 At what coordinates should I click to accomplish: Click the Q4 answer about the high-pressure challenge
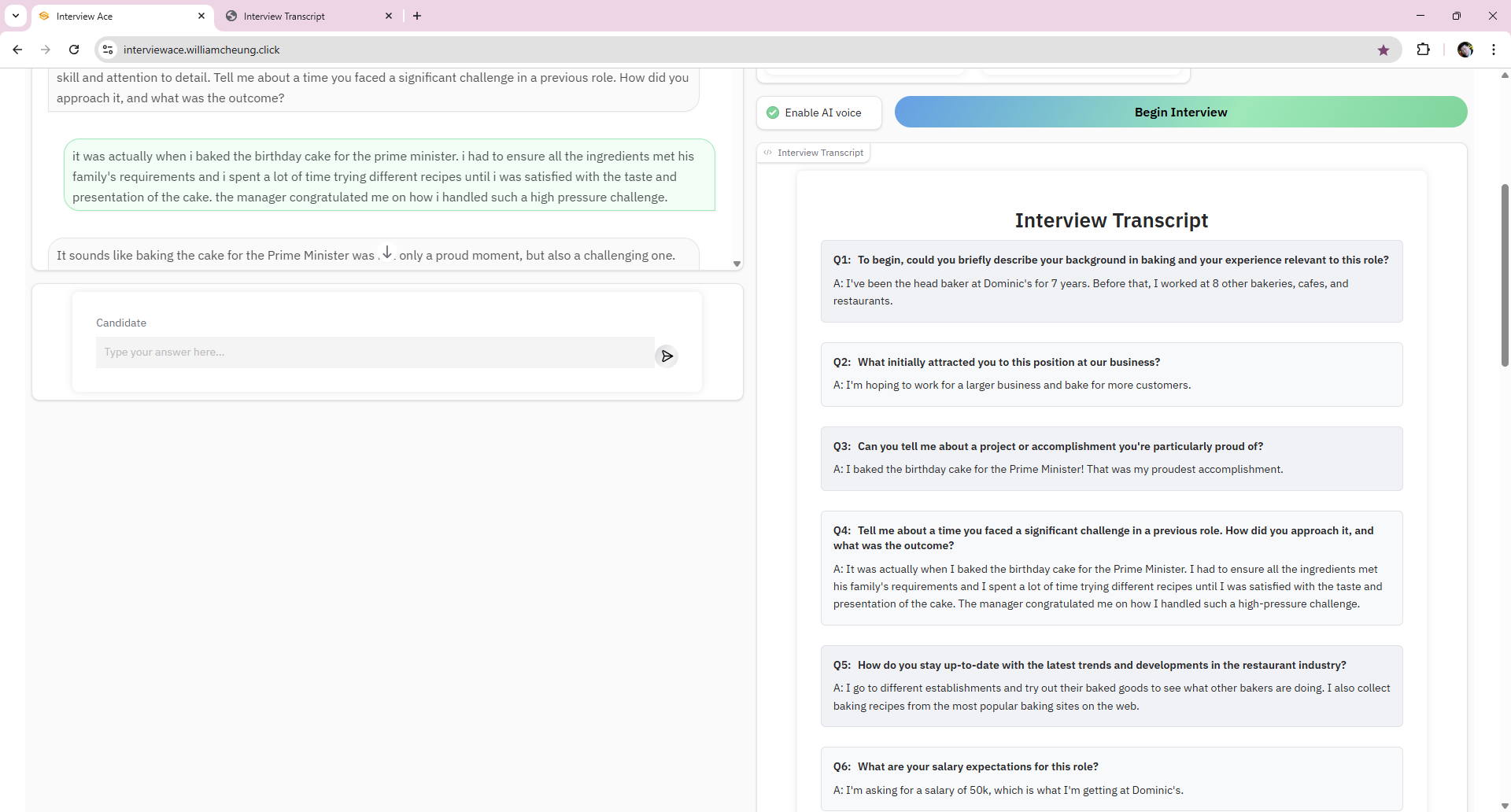coord(1108,586)
